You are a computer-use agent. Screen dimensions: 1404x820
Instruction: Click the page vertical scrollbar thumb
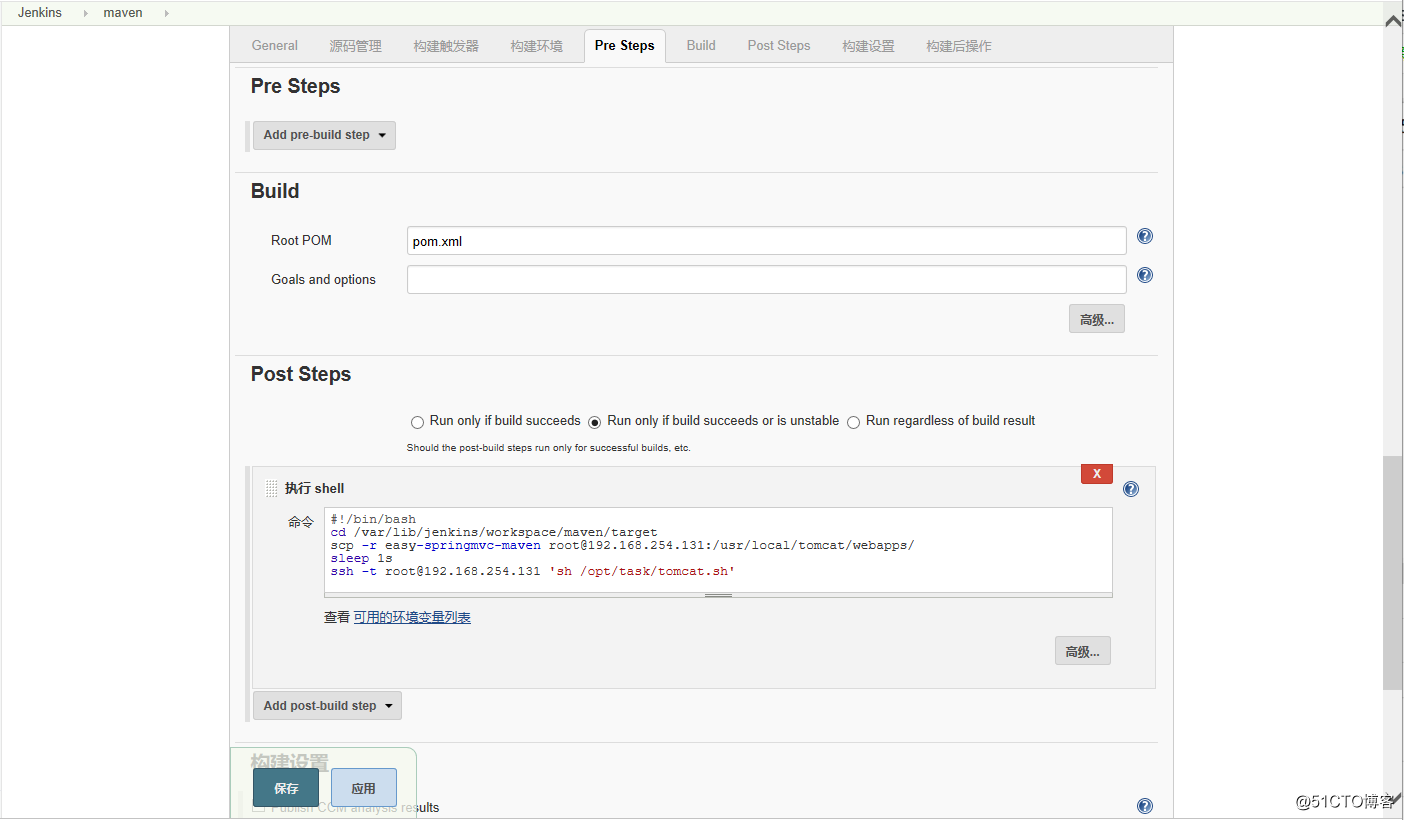click(1392, 573)
